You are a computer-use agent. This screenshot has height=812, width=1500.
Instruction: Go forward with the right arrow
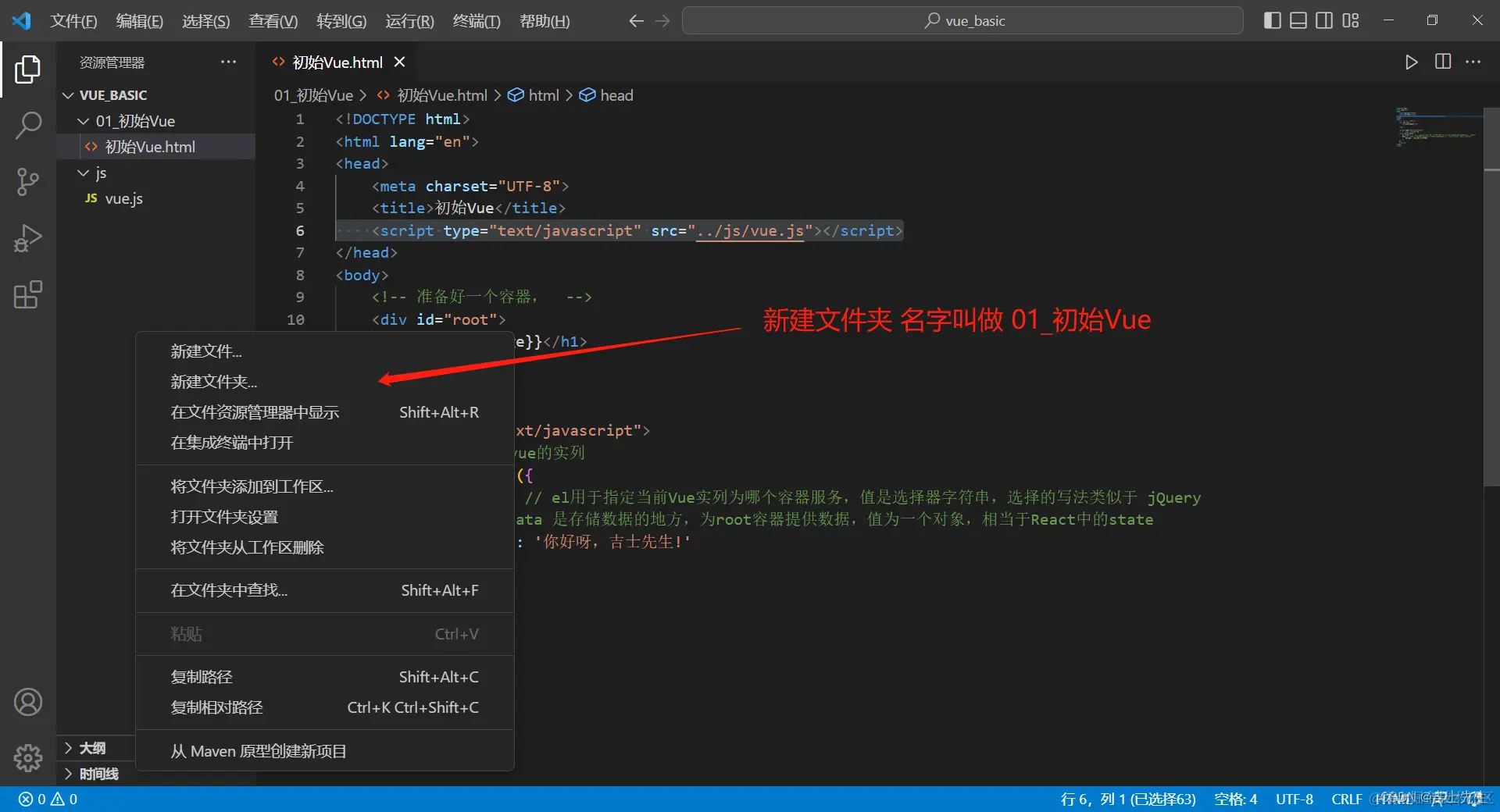click(x=662, y=21)
